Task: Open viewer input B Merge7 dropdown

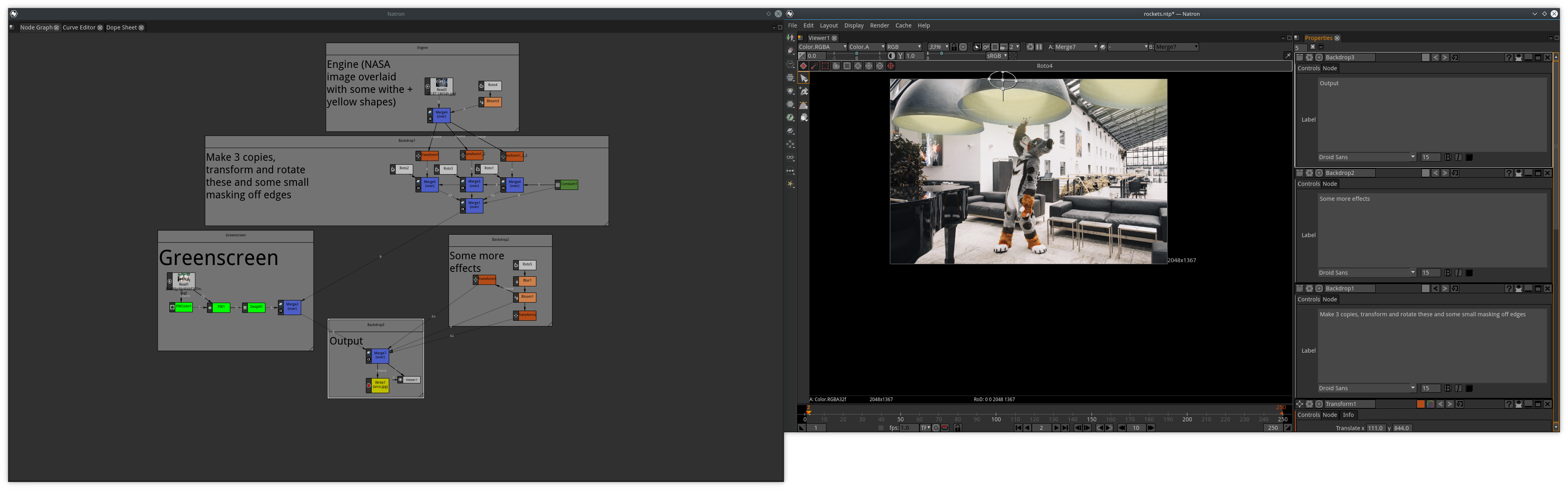Action: click(x=1177, y=47)
